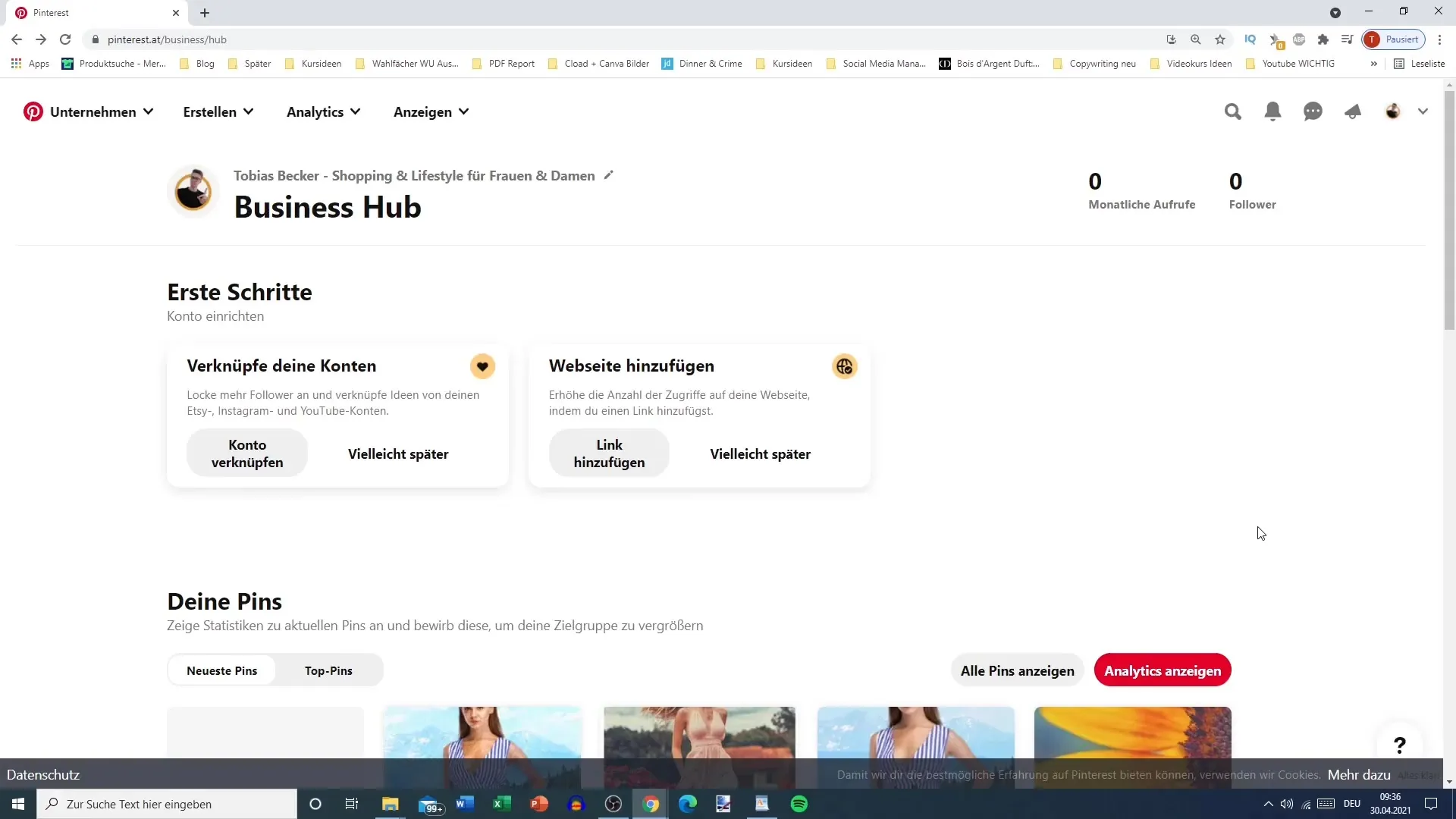Click the messages icon
1456x819 pixels.
(x=1313, y=111)
